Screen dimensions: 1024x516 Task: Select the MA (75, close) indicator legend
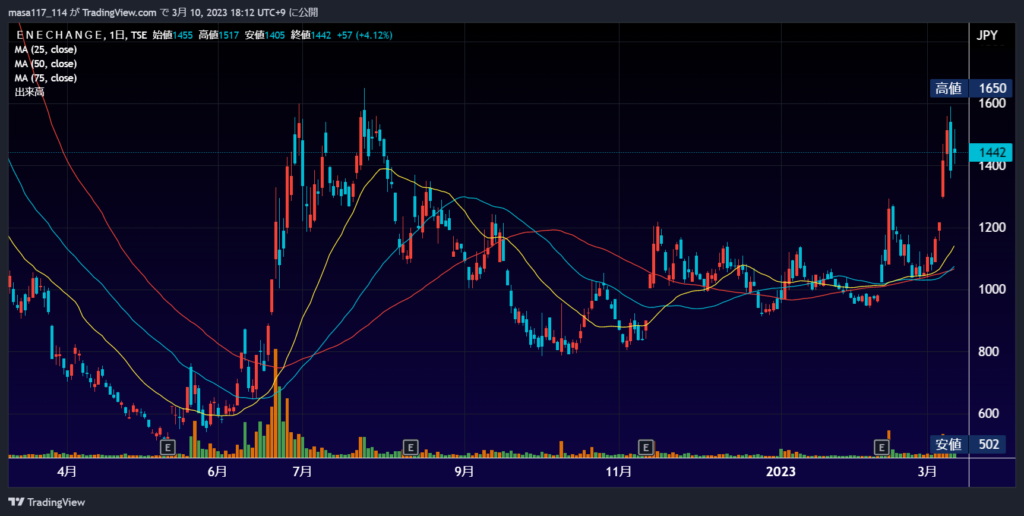[46, 78]
